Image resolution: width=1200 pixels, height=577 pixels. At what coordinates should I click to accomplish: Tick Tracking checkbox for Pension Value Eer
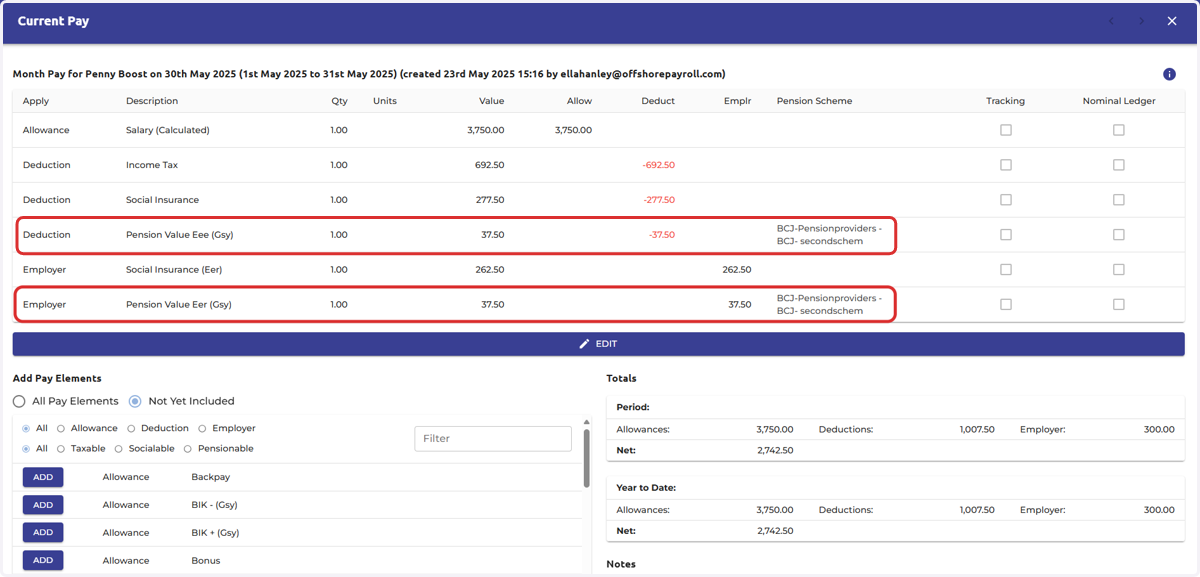(1006, 305)
